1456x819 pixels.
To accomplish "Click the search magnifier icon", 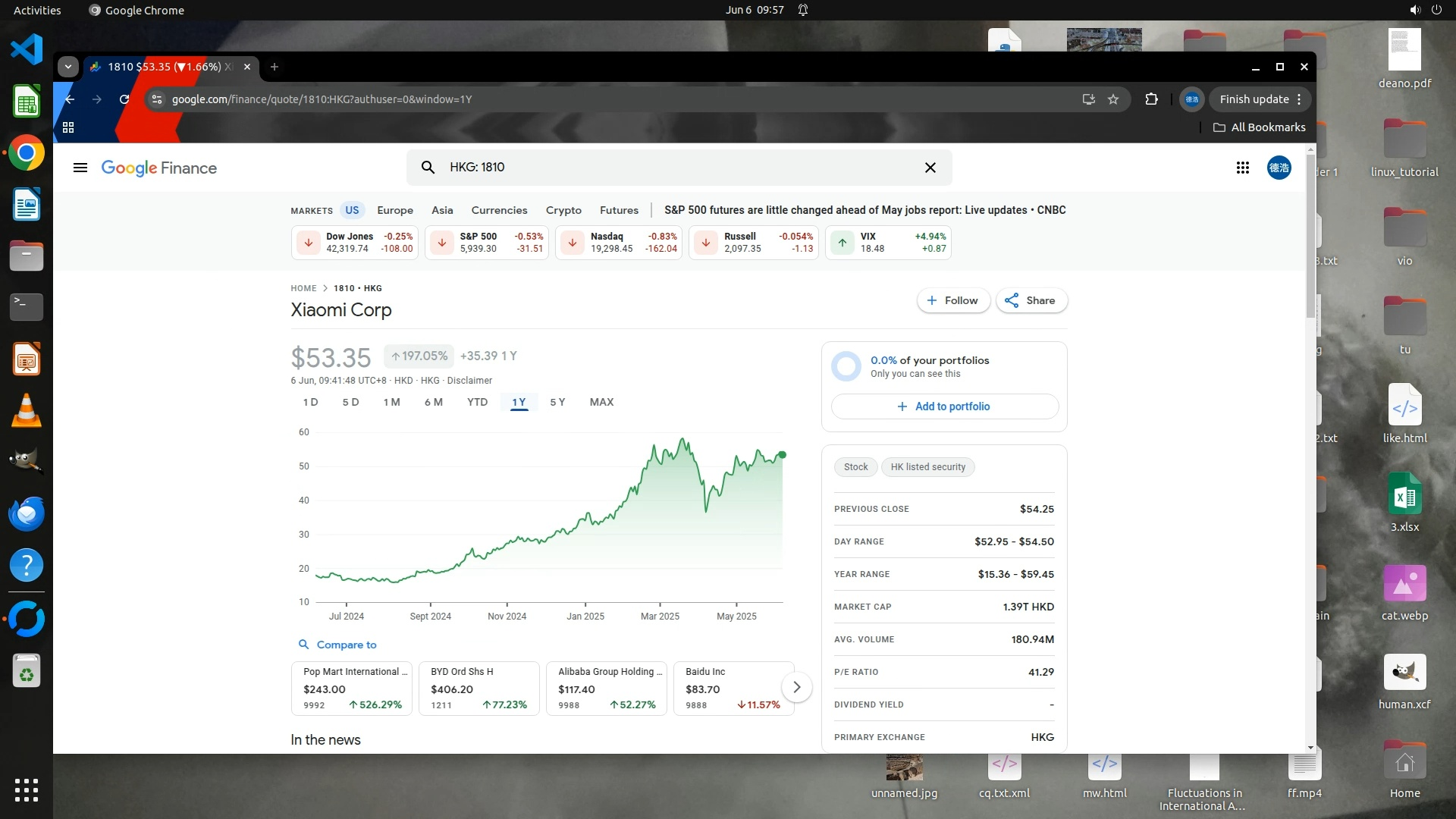I will [x=428, y=168].
